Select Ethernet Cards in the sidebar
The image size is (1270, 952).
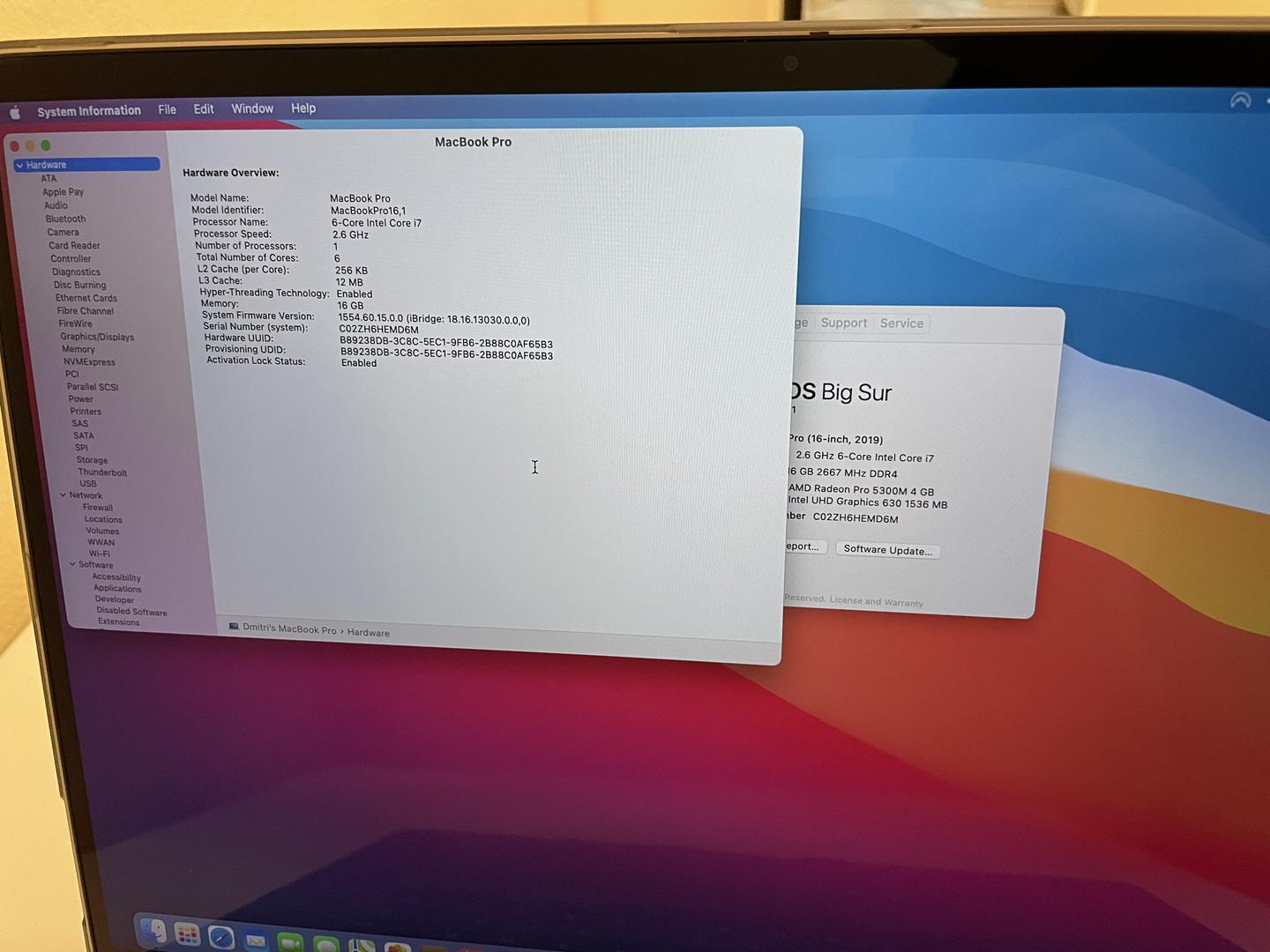coord(86,298)
